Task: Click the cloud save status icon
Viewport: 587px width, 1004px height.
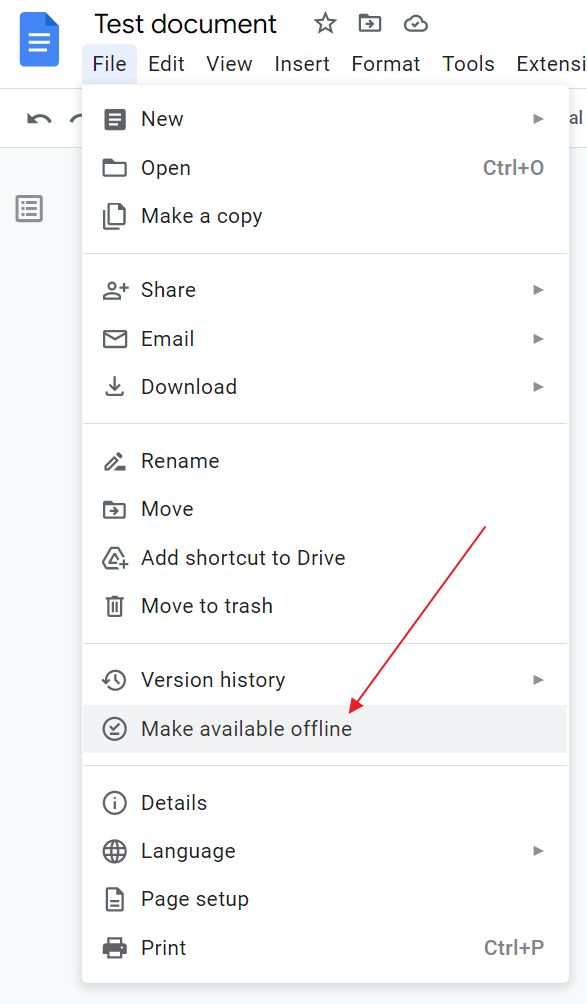Action: (415, 23)
